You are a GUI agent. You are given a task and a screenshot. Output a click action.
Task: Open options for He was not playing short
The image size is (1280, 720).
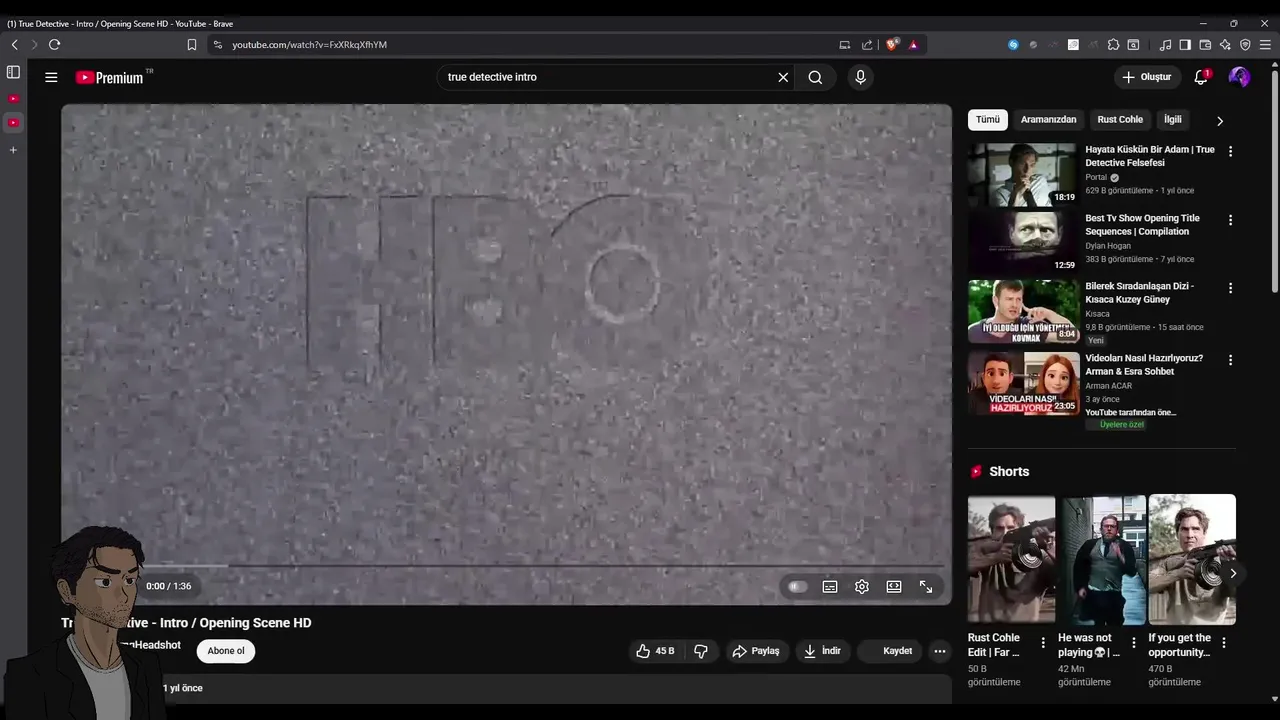1133,643
